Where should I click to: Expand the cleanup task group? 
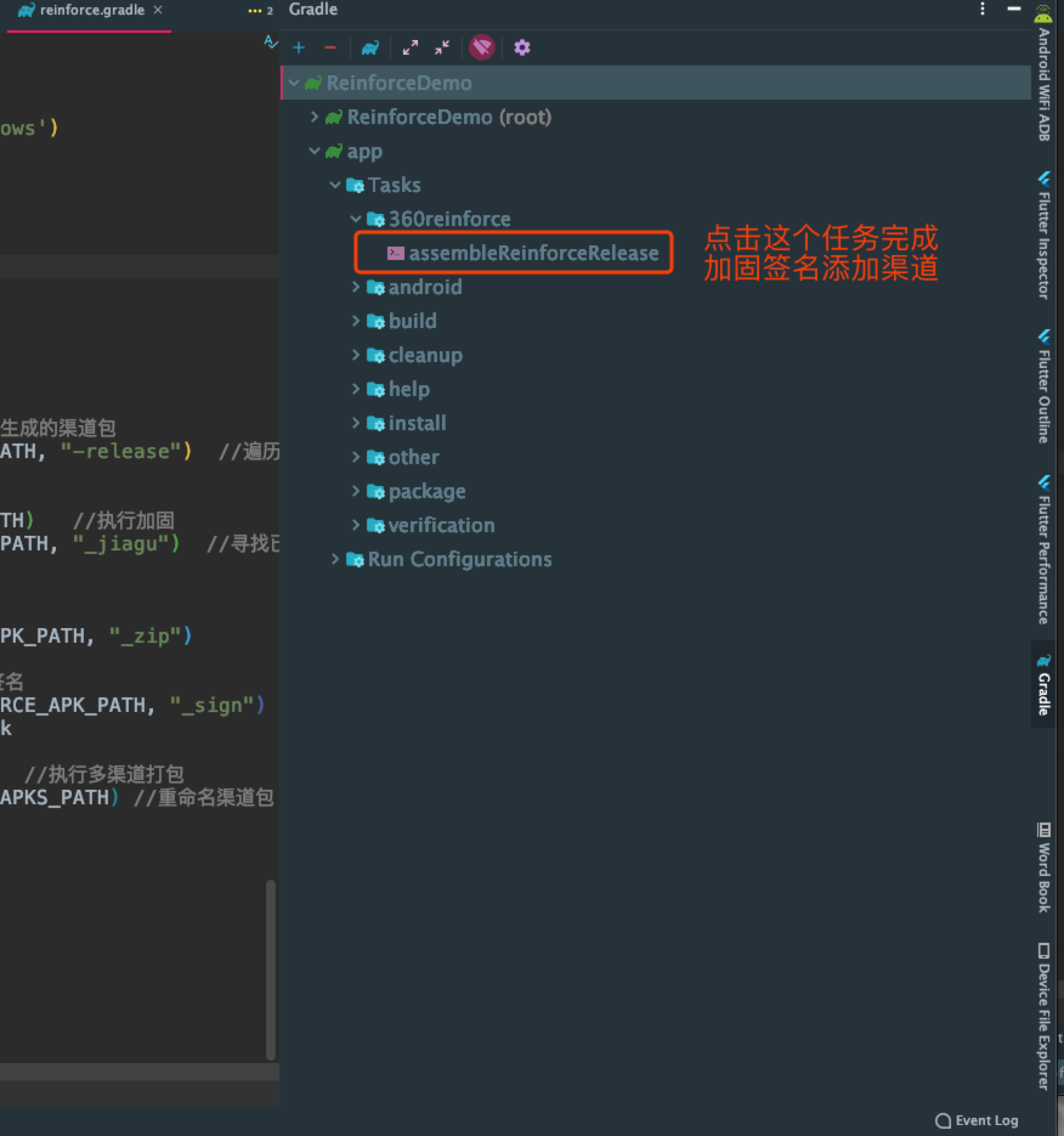point(356,355)
